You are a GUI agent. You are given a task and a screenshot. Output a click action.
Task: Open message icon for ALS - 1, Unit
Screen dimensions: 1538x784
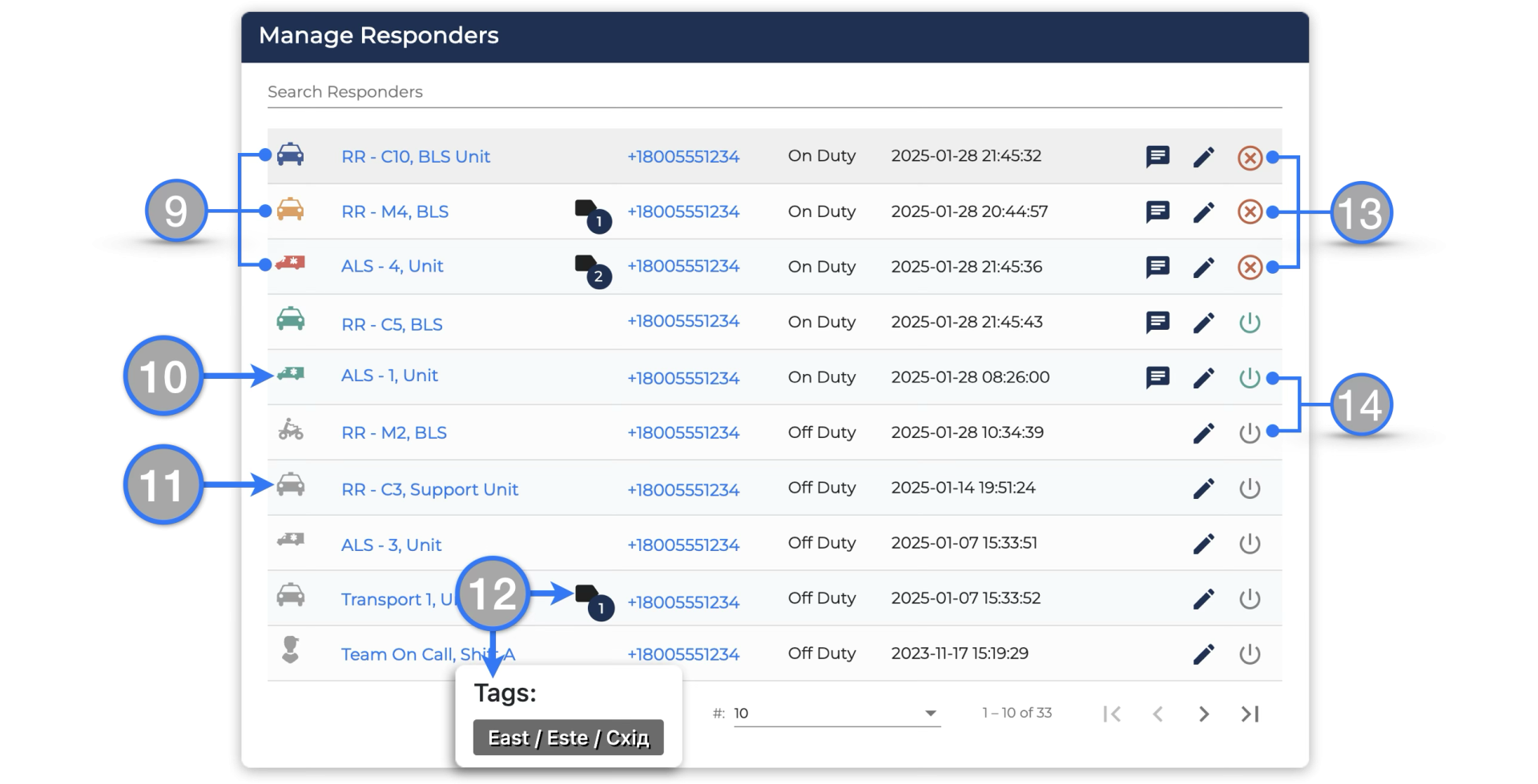1158,377
